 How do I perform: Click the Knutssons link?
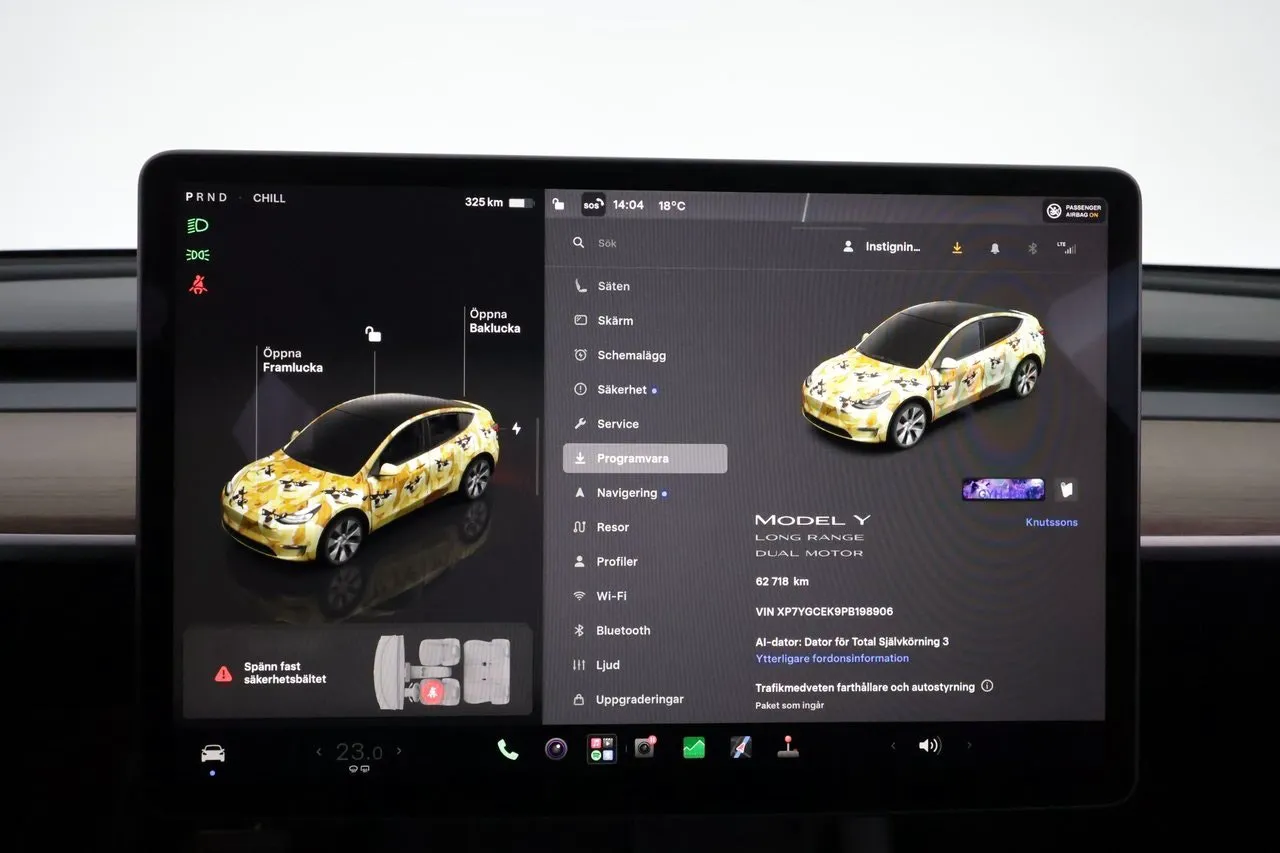click(x=1052, y=522)
